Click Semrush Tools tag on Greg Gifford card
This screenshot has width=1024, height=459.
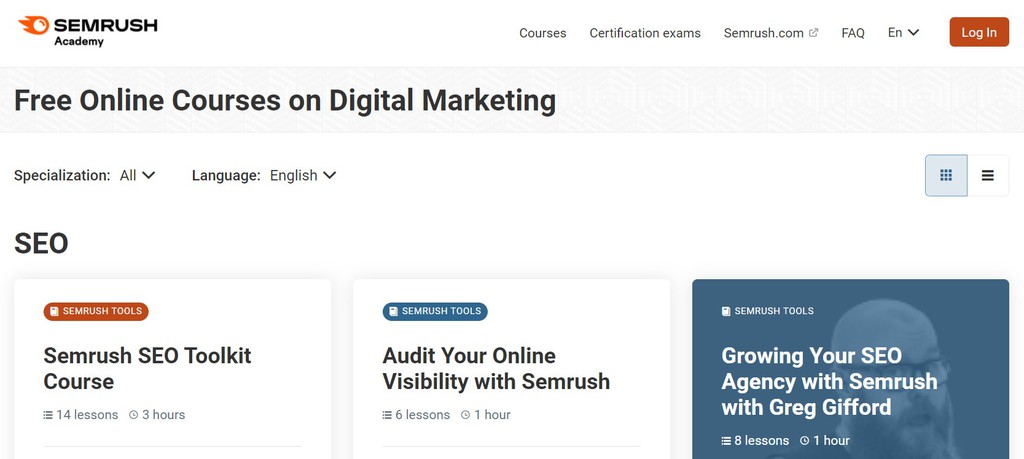(767, 311)
